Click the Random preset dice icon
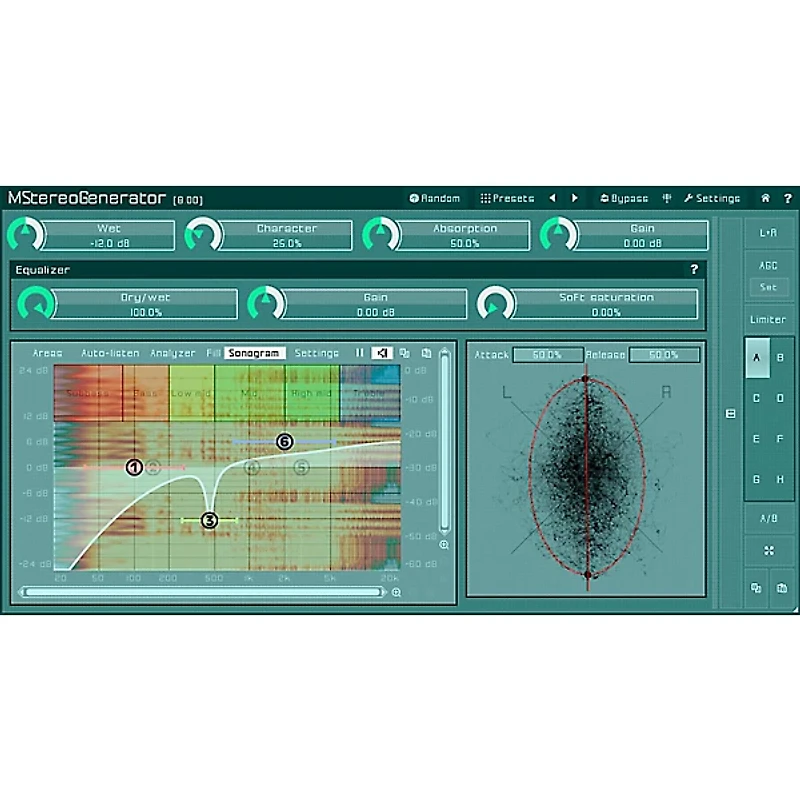Screen dimensions: 800x800 (x=414, y=198)
